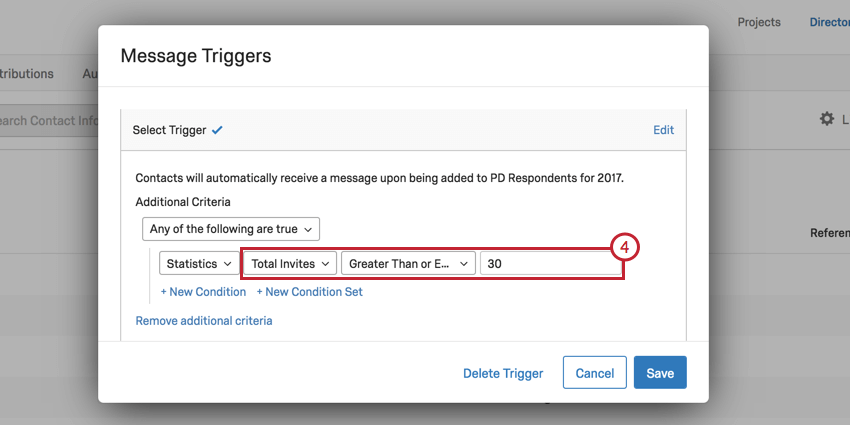Open the Total Invites dropdown
The width and height of the screenshot is (850, 425).
tap(290, 264)
